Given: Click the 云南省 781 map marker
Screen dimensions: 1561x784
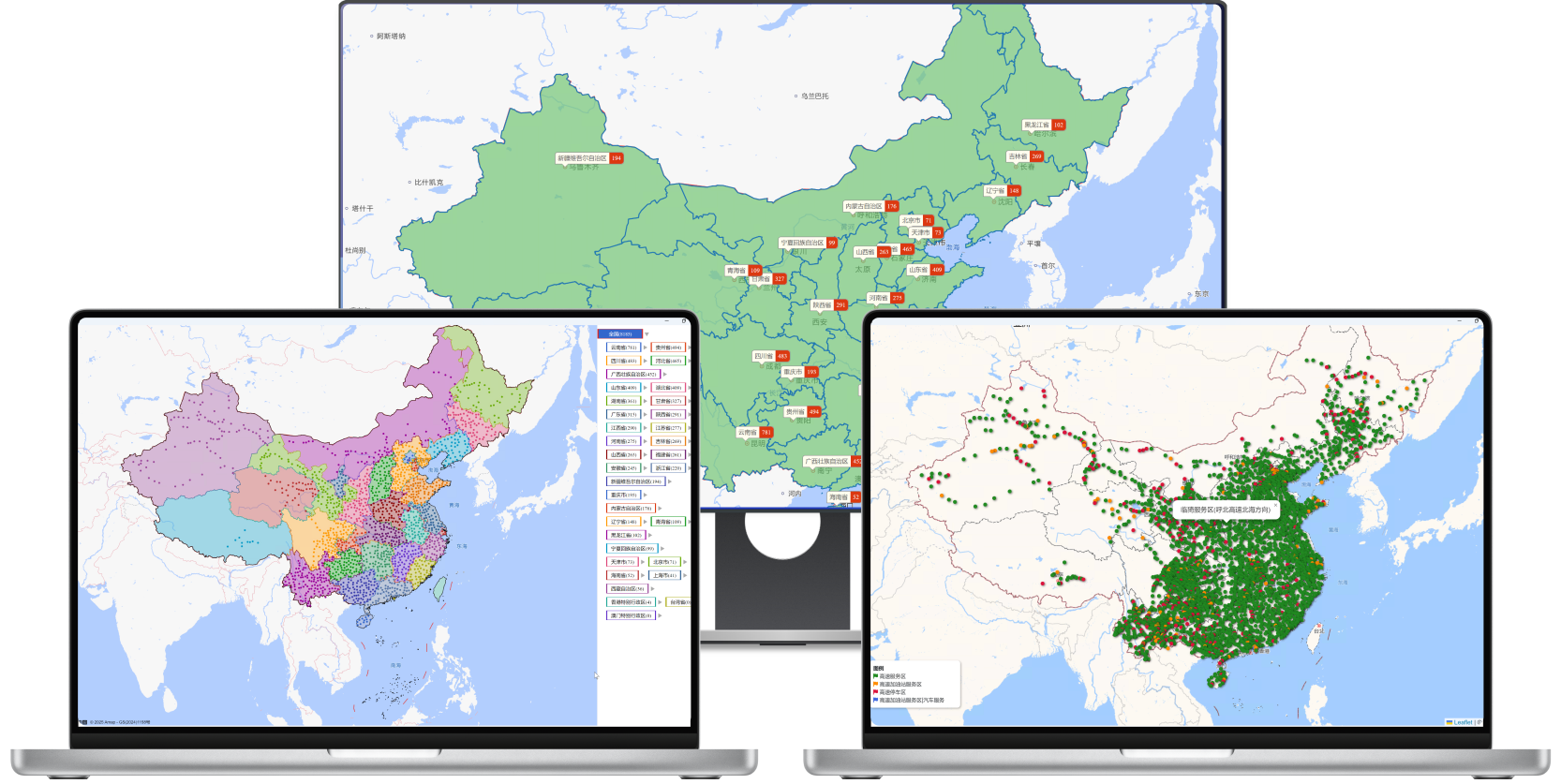Looking at the screenshot, I should click(x=754, y=432).
